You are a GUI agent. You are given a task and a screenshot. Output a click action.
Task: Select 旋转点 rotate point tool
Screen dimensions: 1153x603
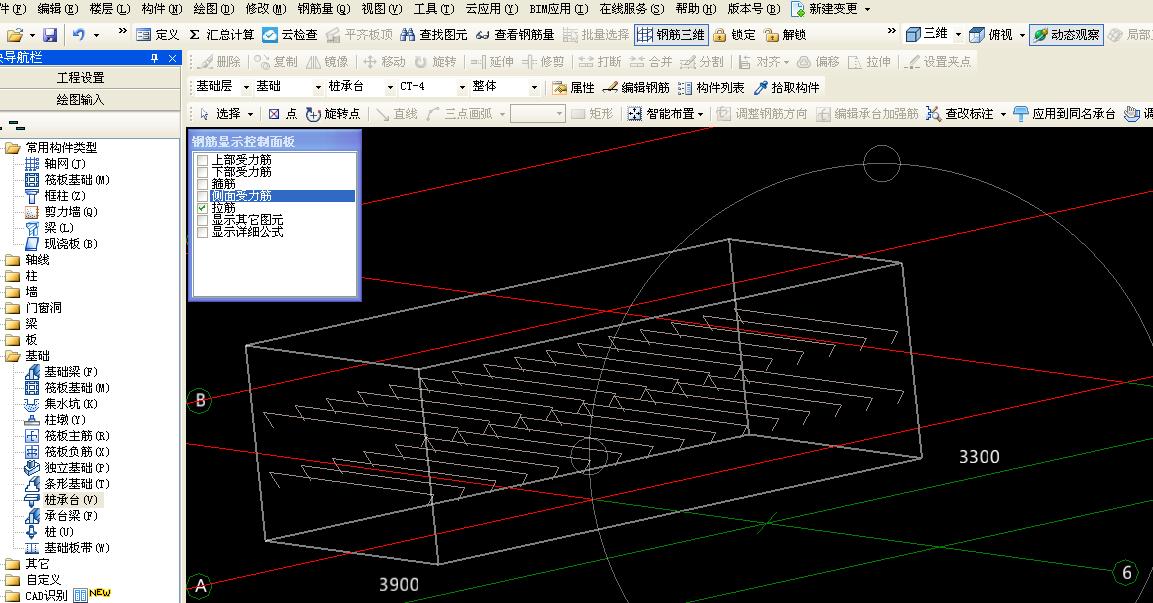point(333,113)
